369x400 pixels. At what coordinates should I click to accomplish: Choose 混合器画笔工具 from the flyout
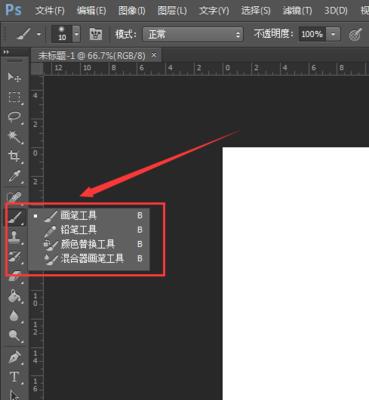[x=92, y=258]
